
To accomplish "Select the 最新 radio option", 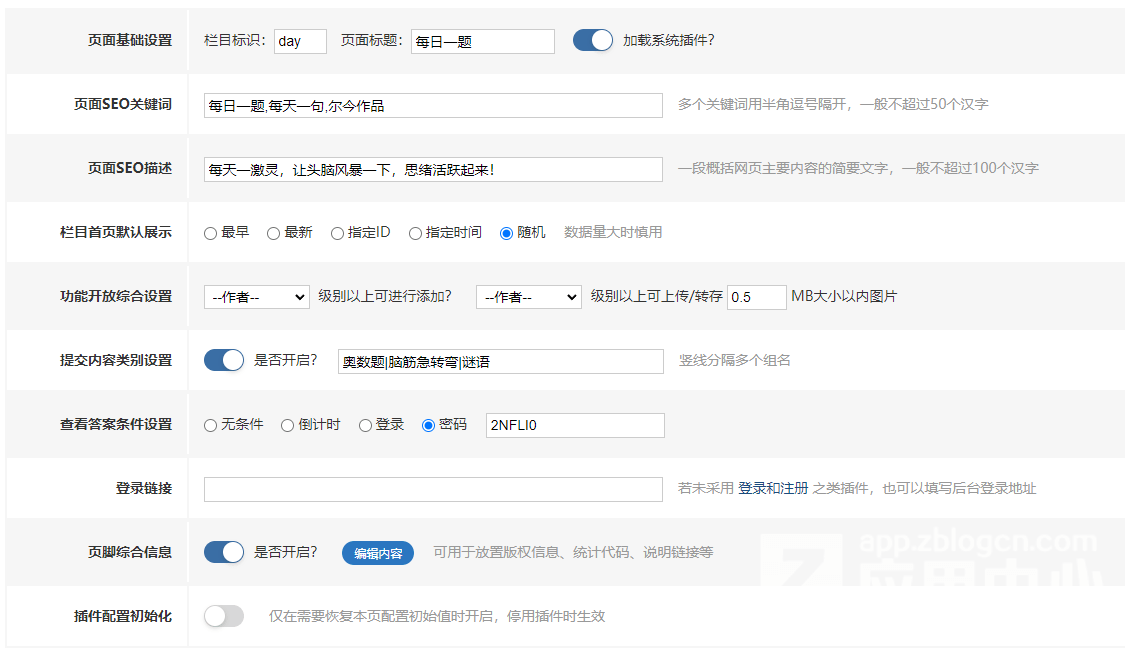I will pyautogui.click(x=273, y=233).
